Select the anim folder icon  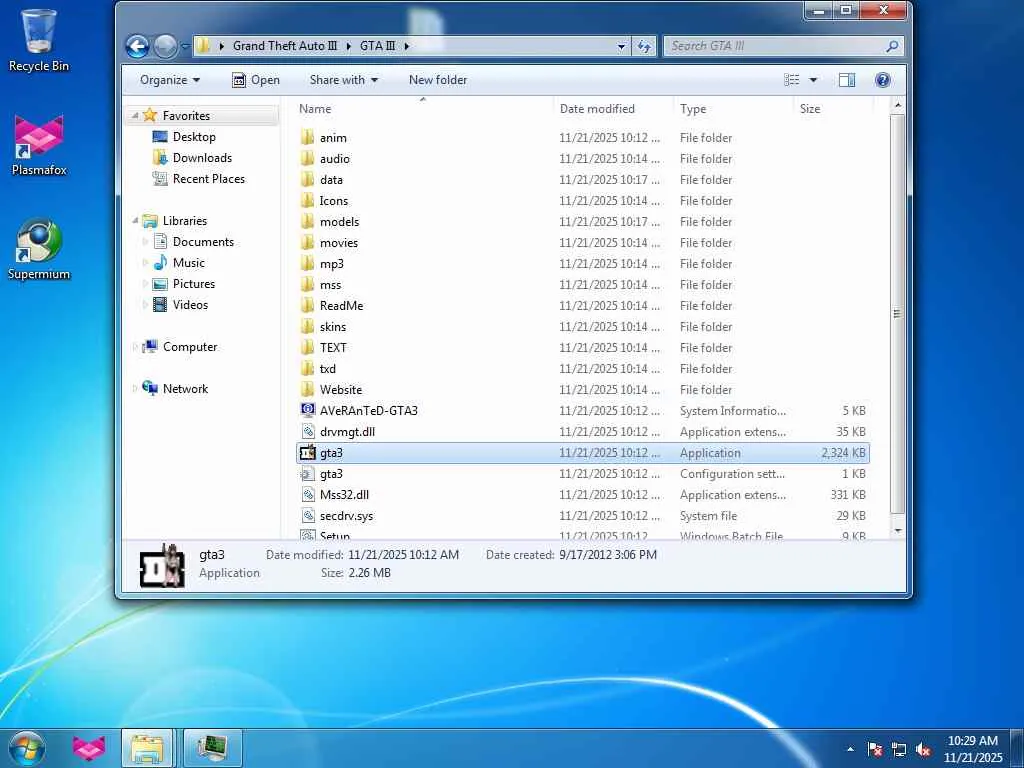[x=308, y=137]
